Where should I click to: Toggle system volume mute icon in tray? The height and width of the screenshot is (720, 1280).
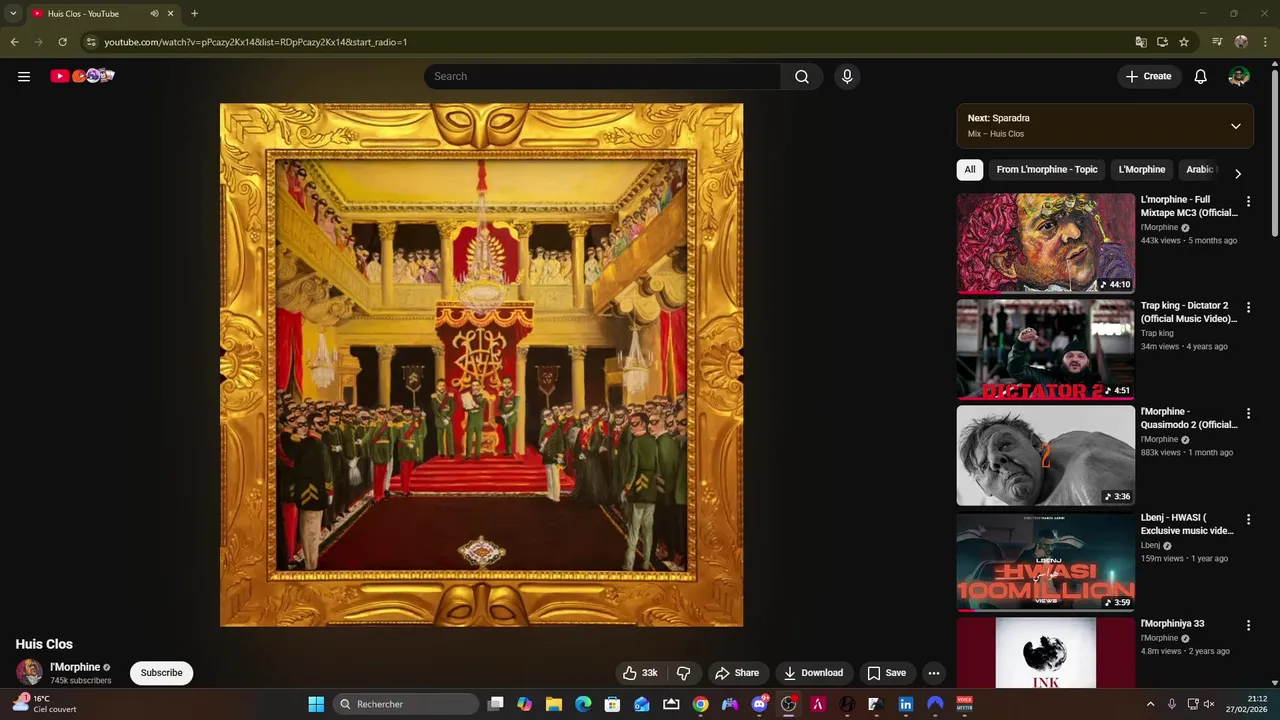(1208, 704)
